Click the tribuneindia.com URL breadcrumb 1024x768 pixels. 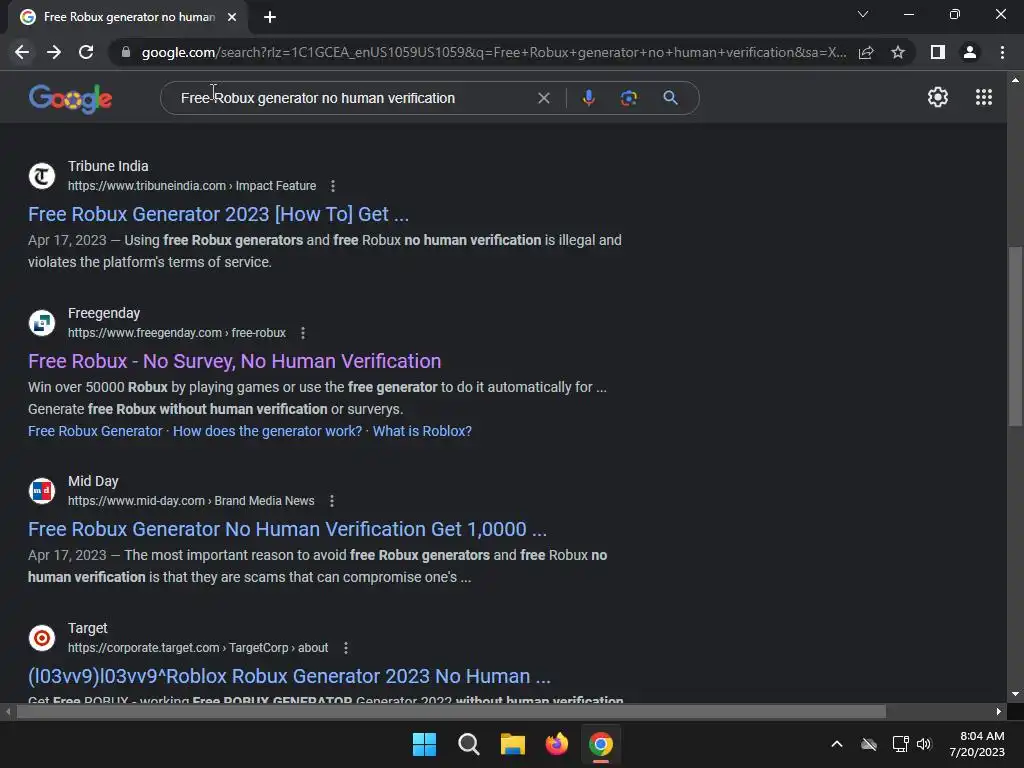click(x=192, y=186)
